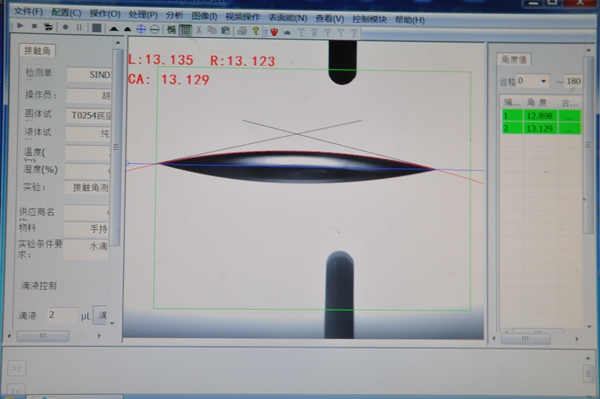
Task: Open the 文件(F) menu
Action: click(x=28, y=11)
